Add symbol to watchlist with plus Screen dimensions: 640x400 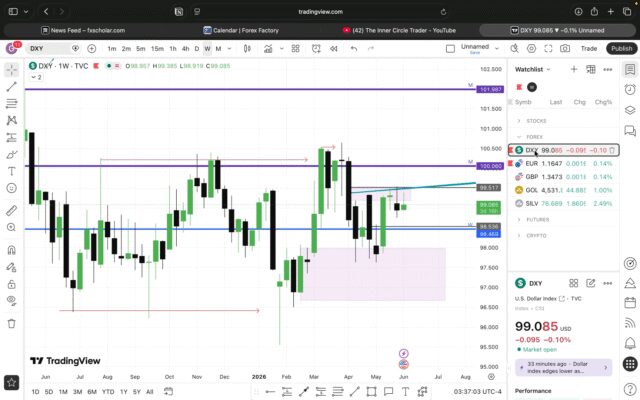pos(574,69)
